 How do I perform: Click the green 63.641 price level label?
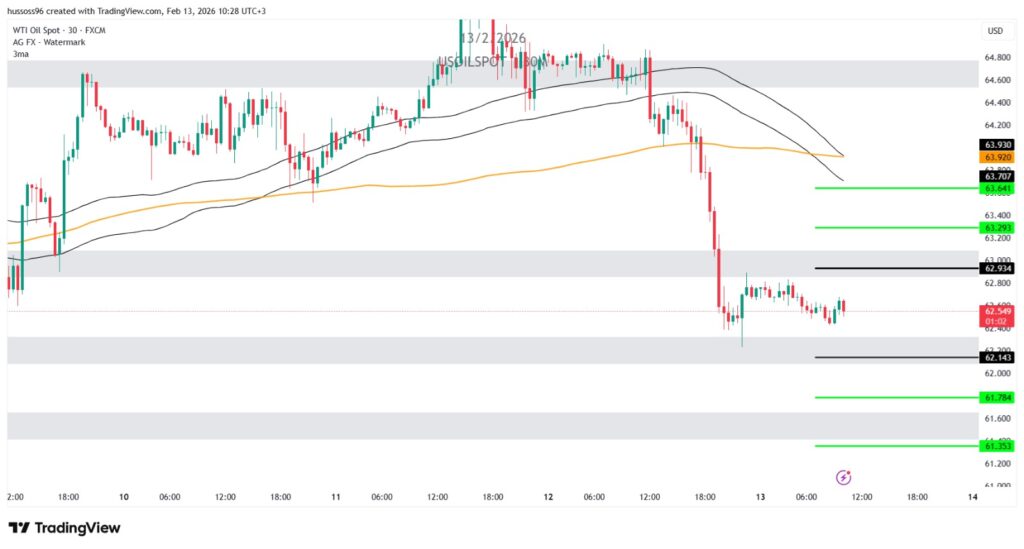click(998, 188)
